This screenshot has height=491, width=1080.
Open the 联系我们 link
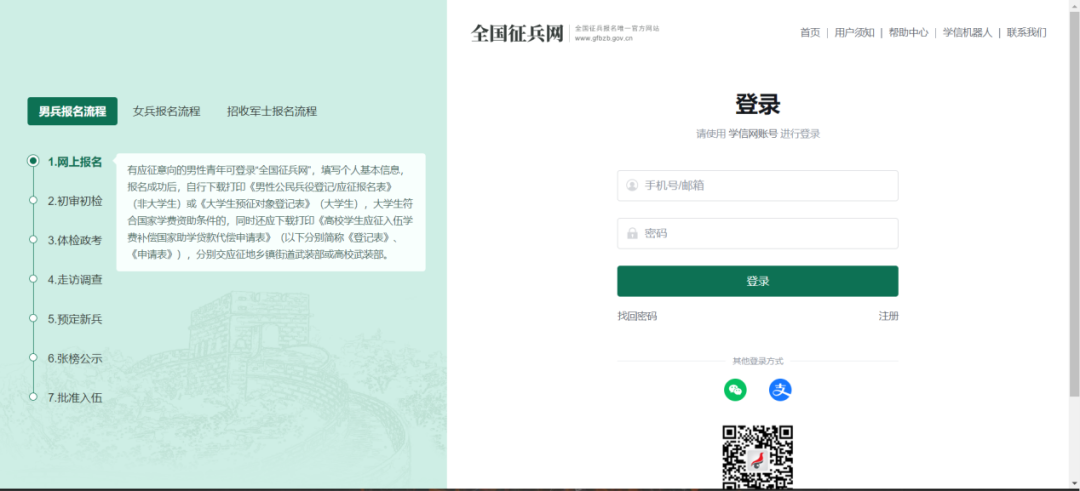pos(1026,32)
